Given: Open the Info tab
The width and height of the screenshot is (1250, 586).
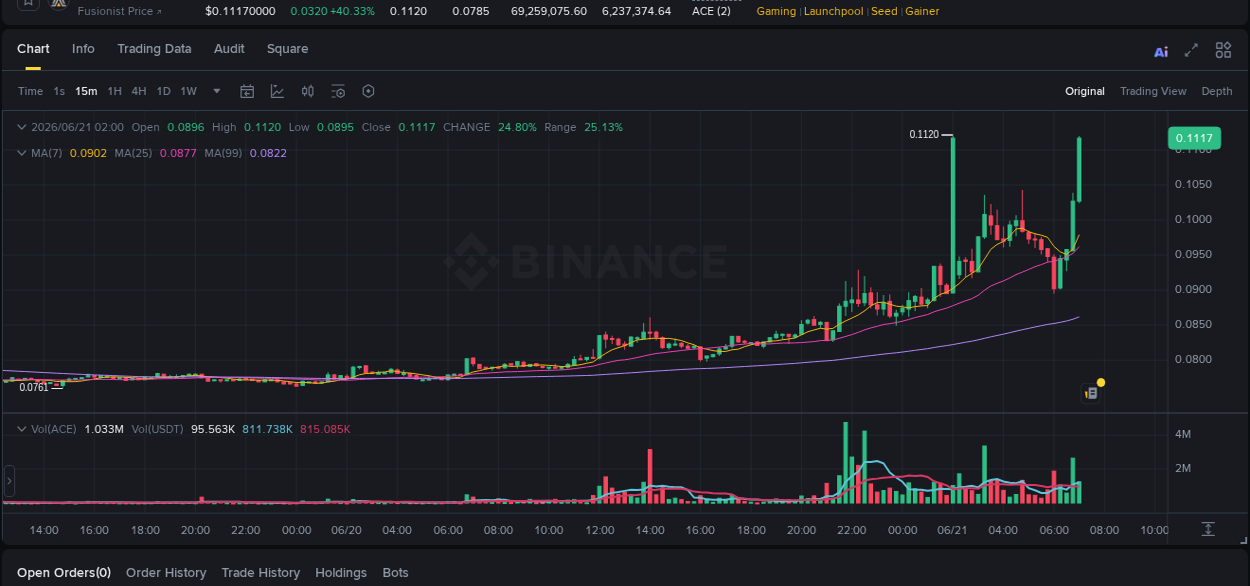Looking at the screenshot, I should [83, 49].
